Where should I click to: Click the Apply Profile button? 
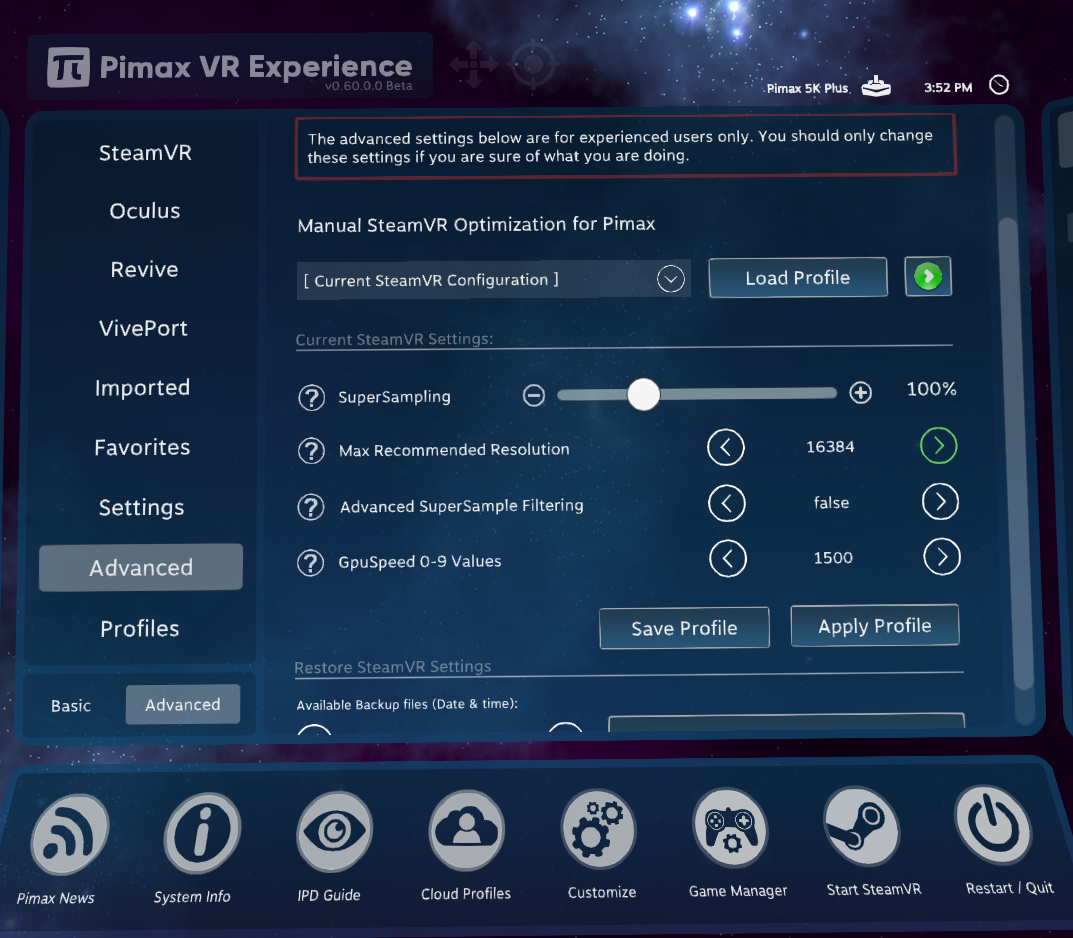[875, 625]
